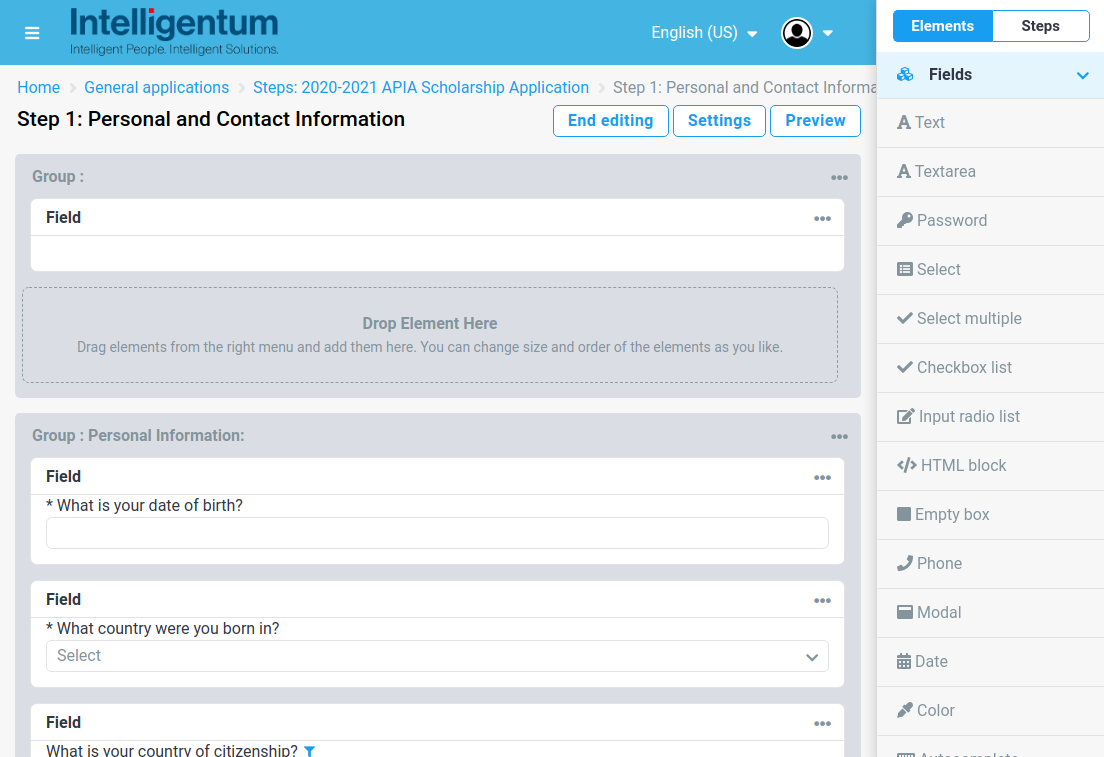Open Steps: 2020-2021 APIA Scholarship Application breadcrumb

pyautogui.click(x=421, y=87)
